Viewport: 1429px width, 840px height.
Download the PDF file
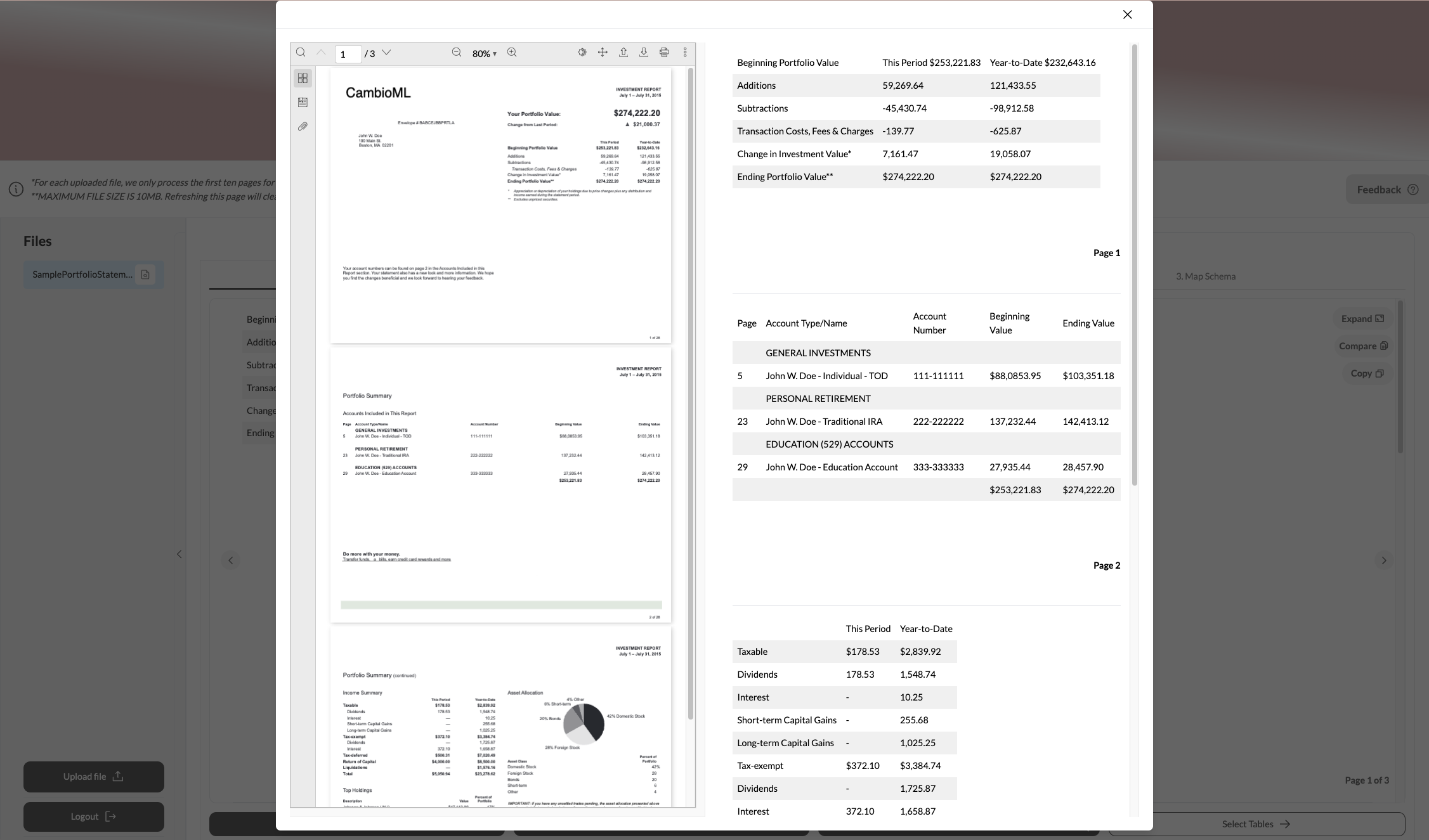644,53
